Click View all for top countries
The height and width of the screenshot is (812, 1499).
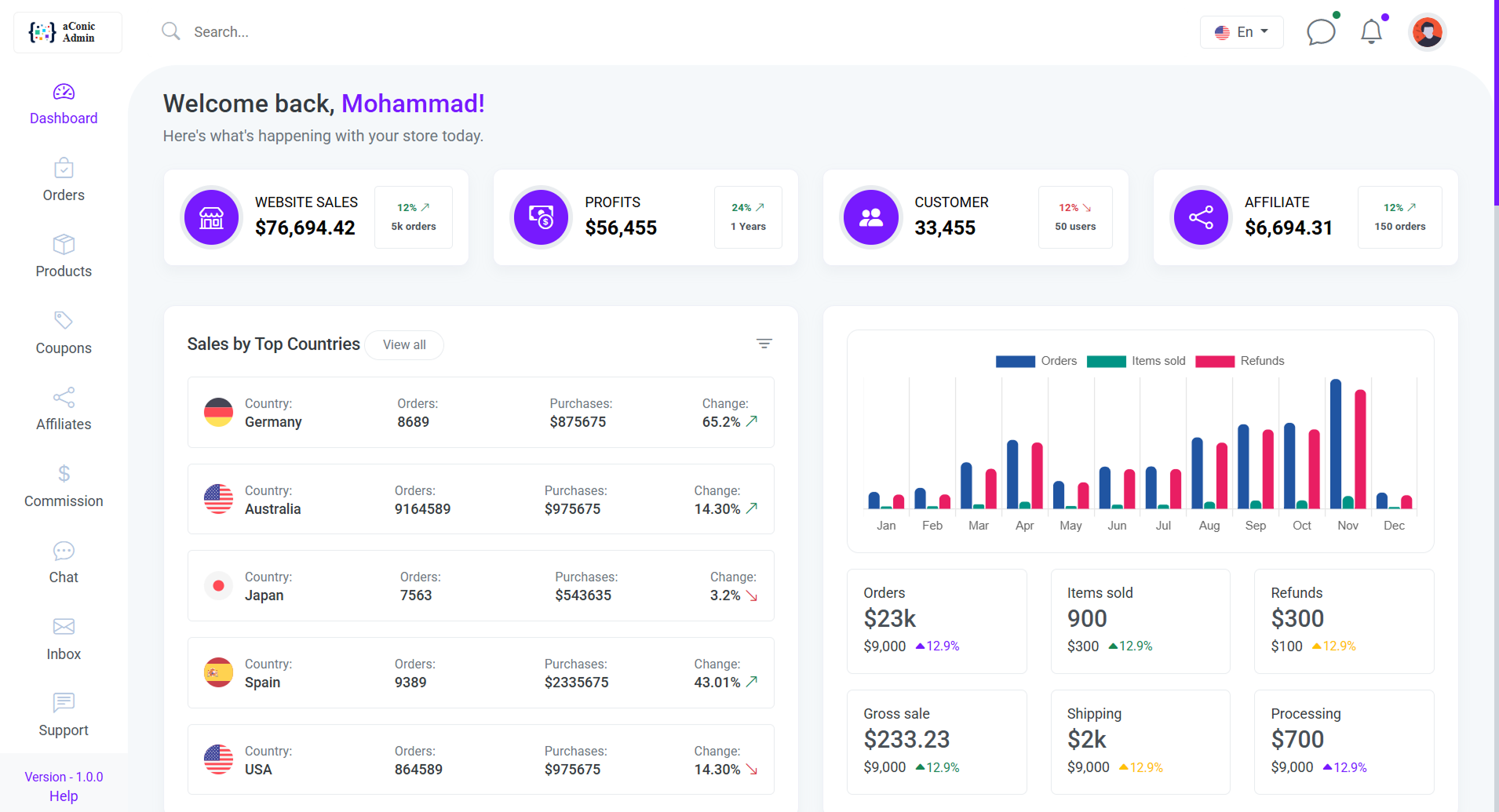tap(404, 345)
